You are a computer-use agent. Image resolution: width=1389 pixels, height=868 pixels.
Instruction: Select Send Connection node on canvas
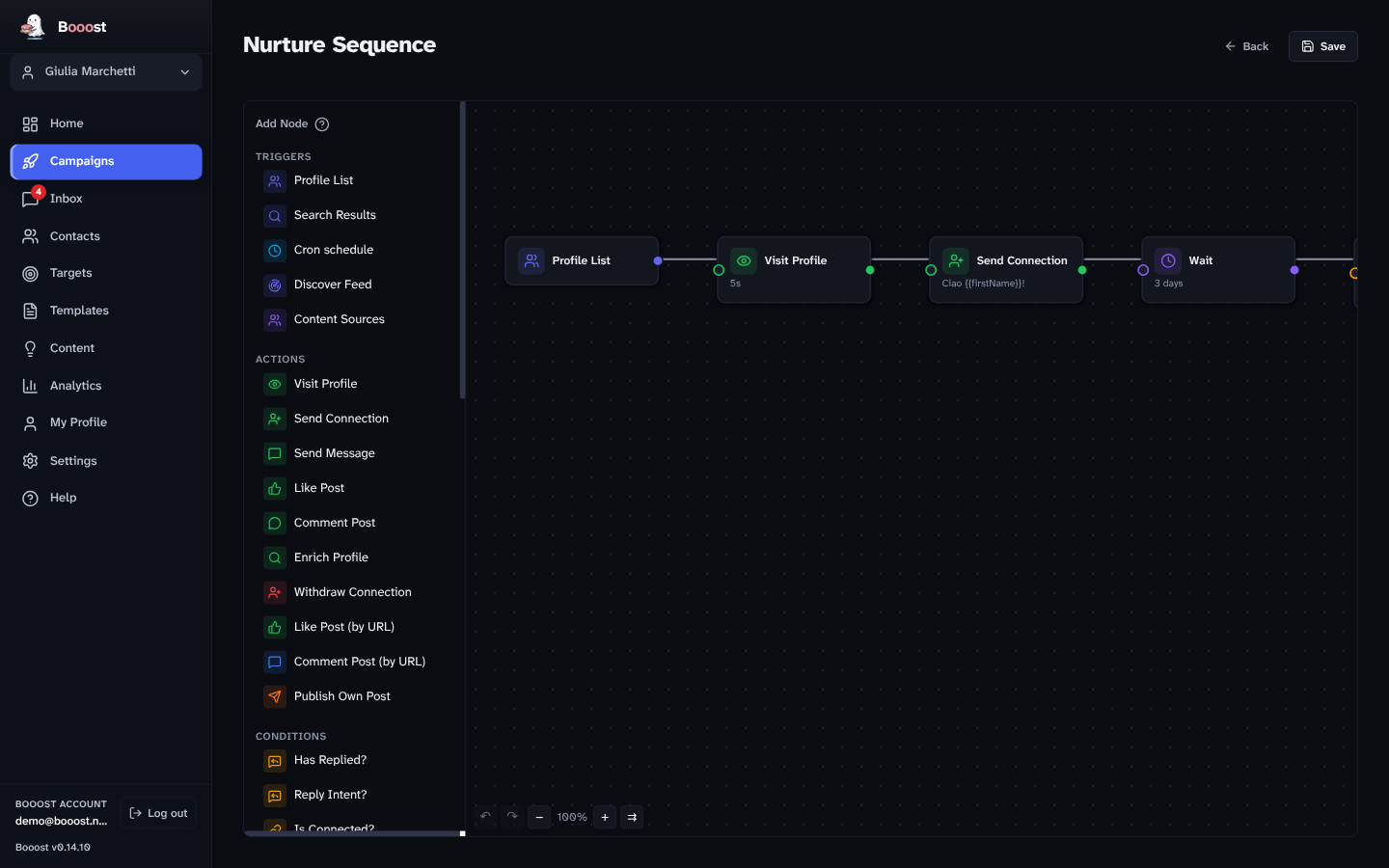[x=1006, y=270]
